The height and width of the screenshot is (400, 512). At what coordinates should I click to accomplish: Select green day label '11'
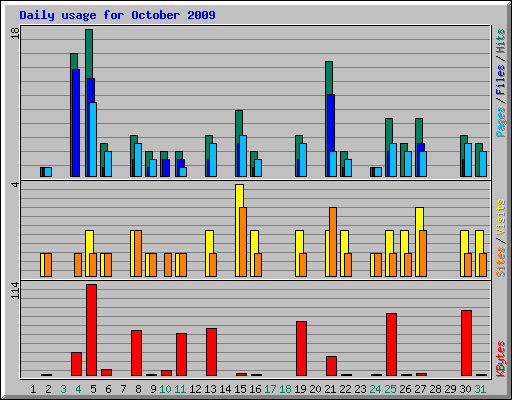(x=180, y=389)
